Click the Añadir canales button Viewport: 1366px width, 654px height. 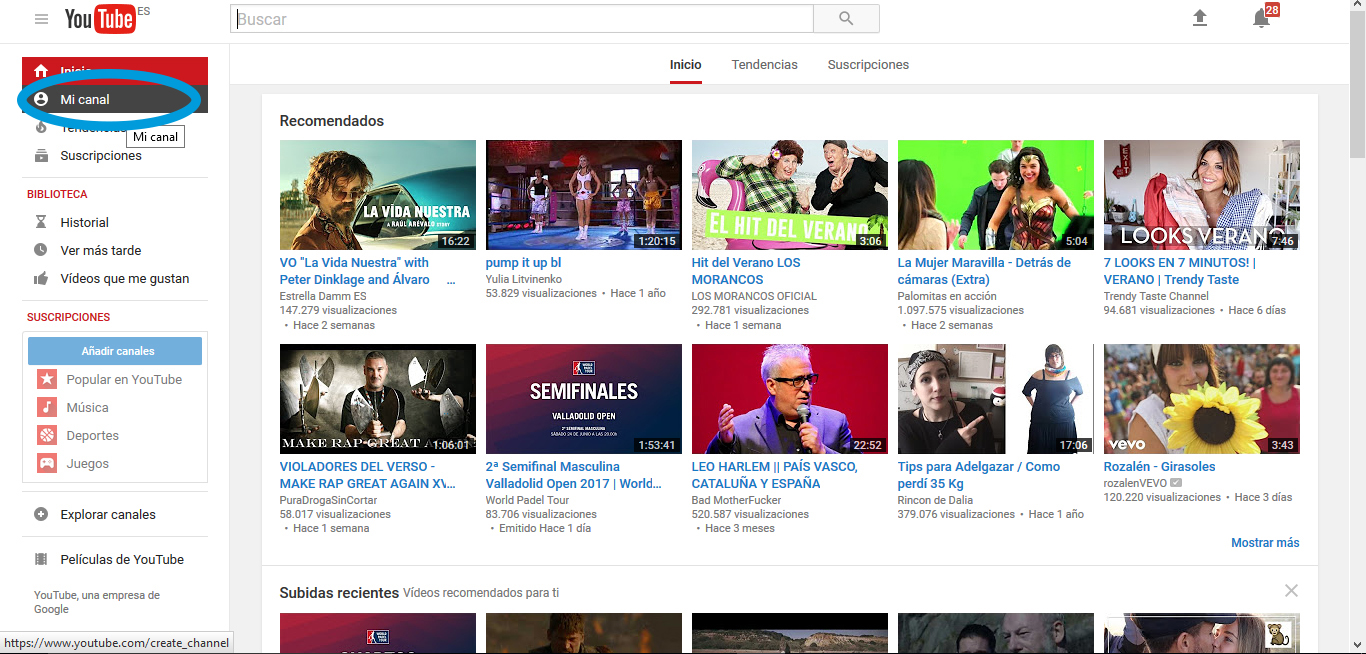(115, 351)
